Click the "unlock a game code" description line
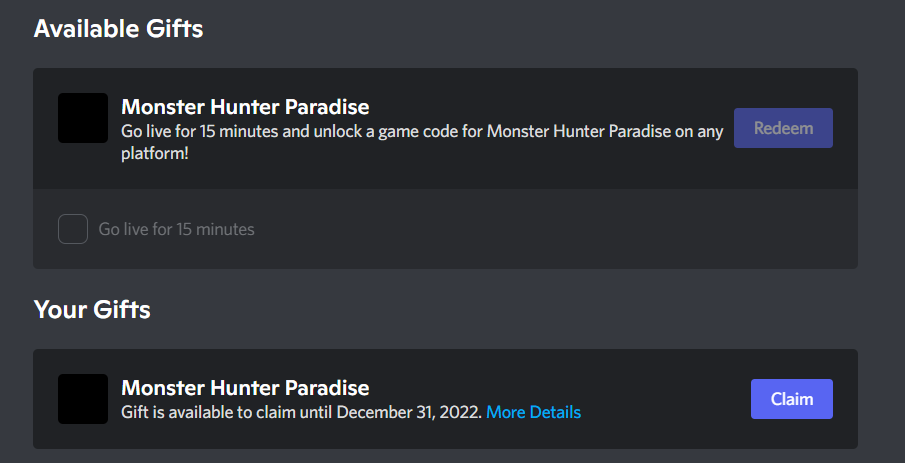 click(x=420, y=131)
